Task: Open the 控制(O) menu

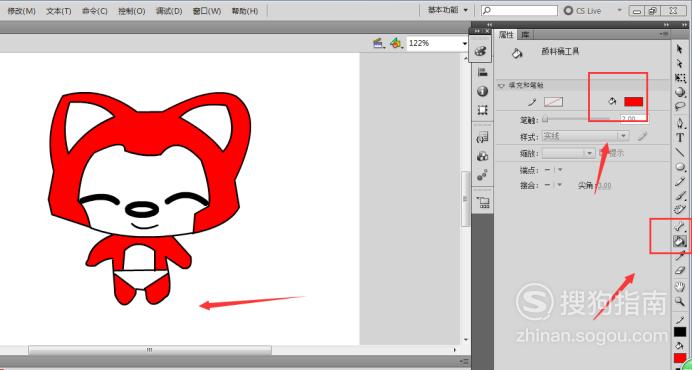Action: (132, 11)
